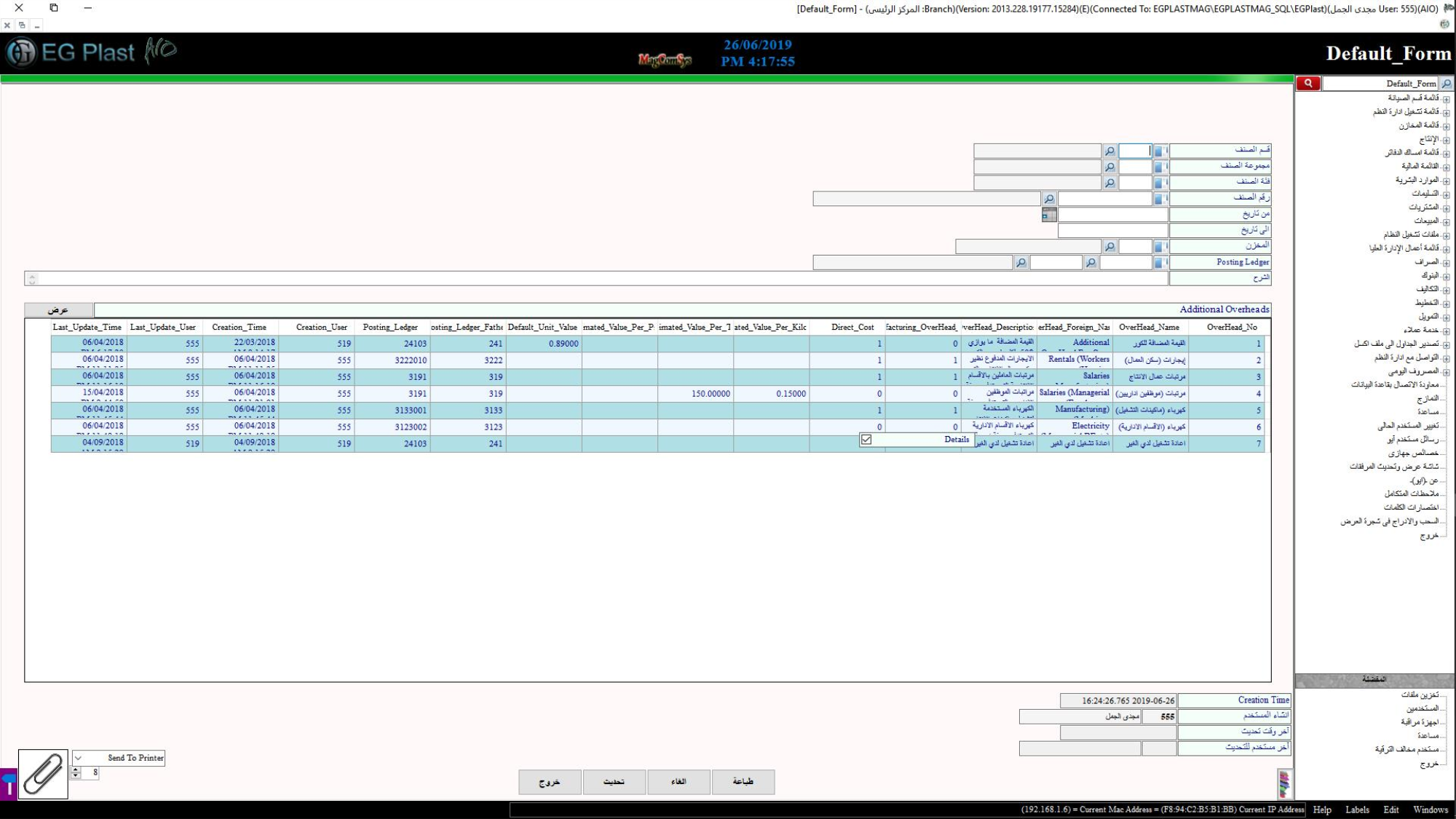Open the paperclip attachments icon
This screenshot has height=819, width=1456.
(x=43, y=774)
